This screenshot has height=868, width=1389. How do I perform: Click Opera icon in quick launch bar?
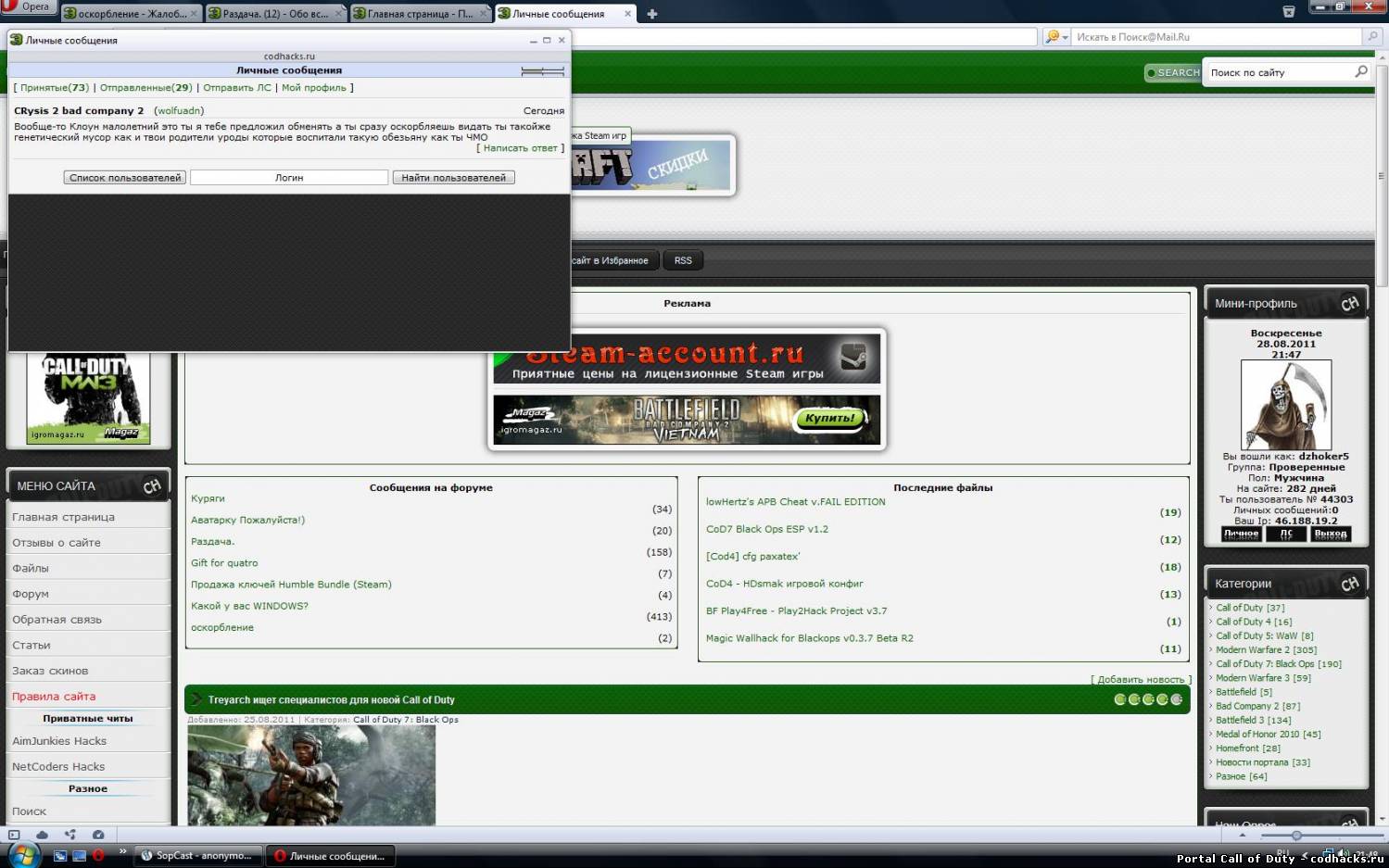coord(98,856)
